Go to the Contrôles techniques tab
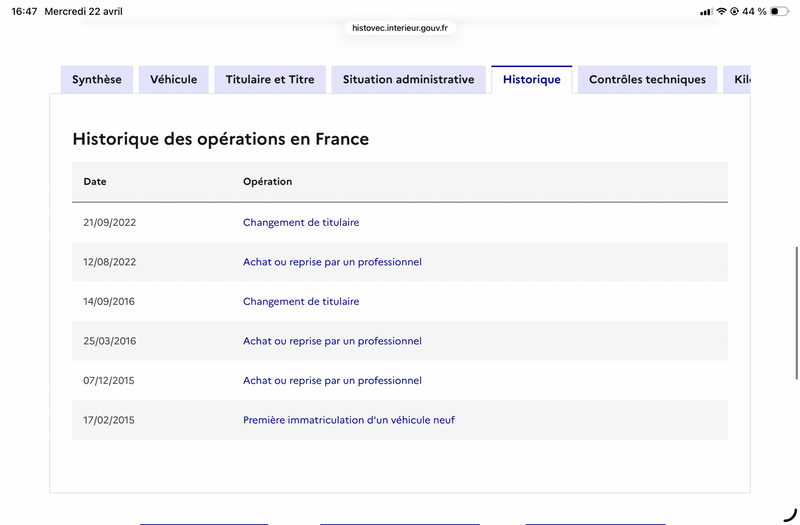800x525 pixels. coord(647,80)
